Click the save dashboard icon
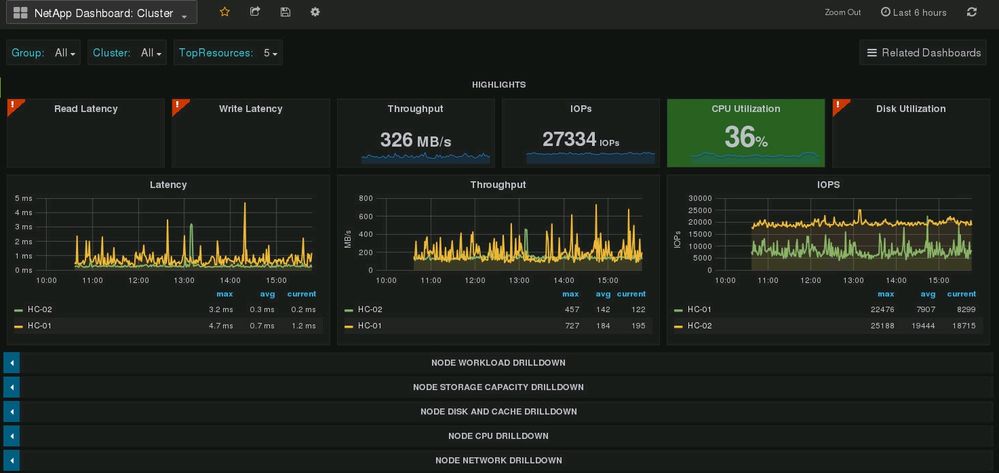 pos(286,12)
